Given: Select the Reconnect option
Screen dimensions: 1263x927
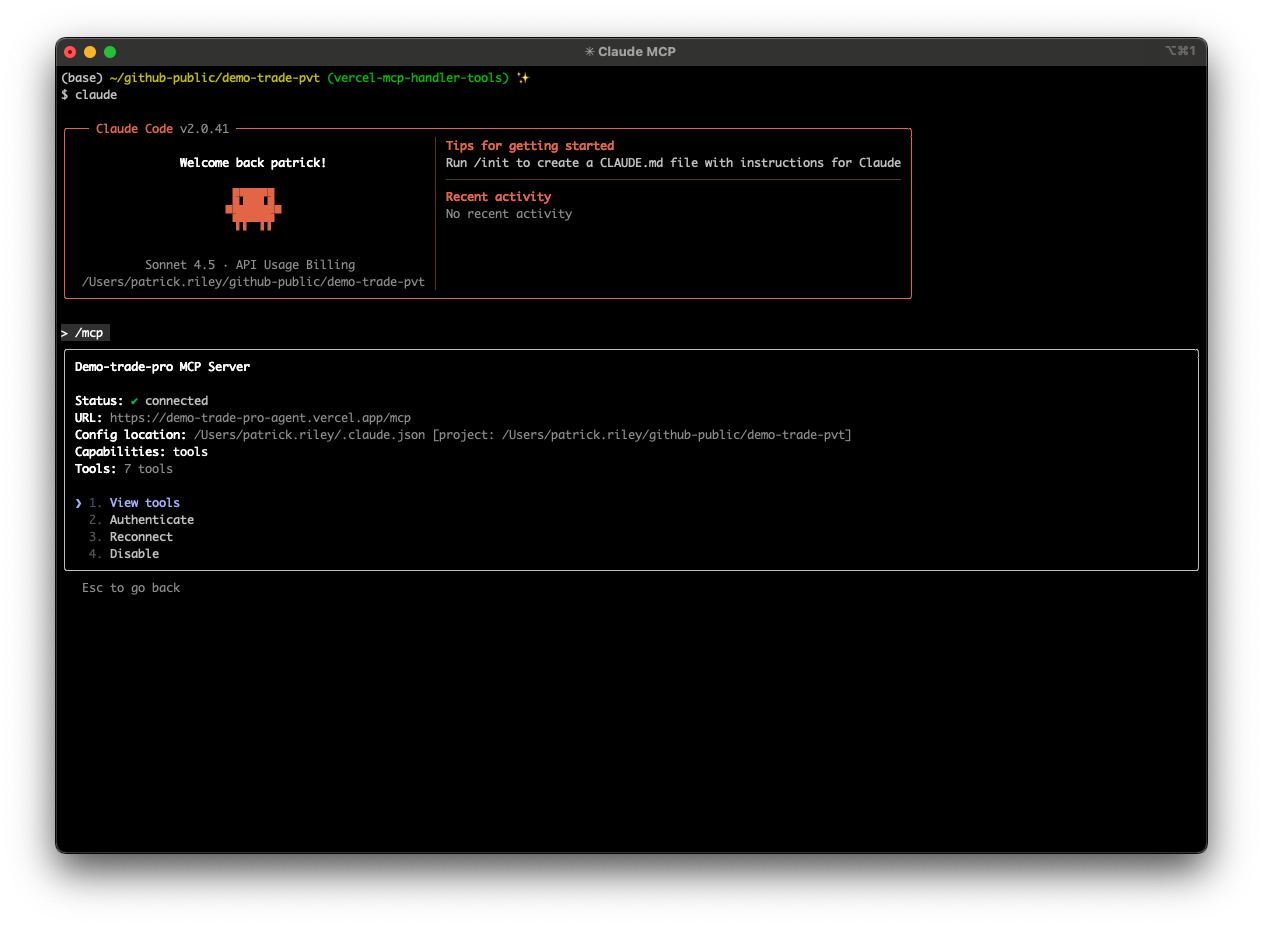Looking at the screenshot, I should pyautogui.click(x=141, y=537).
